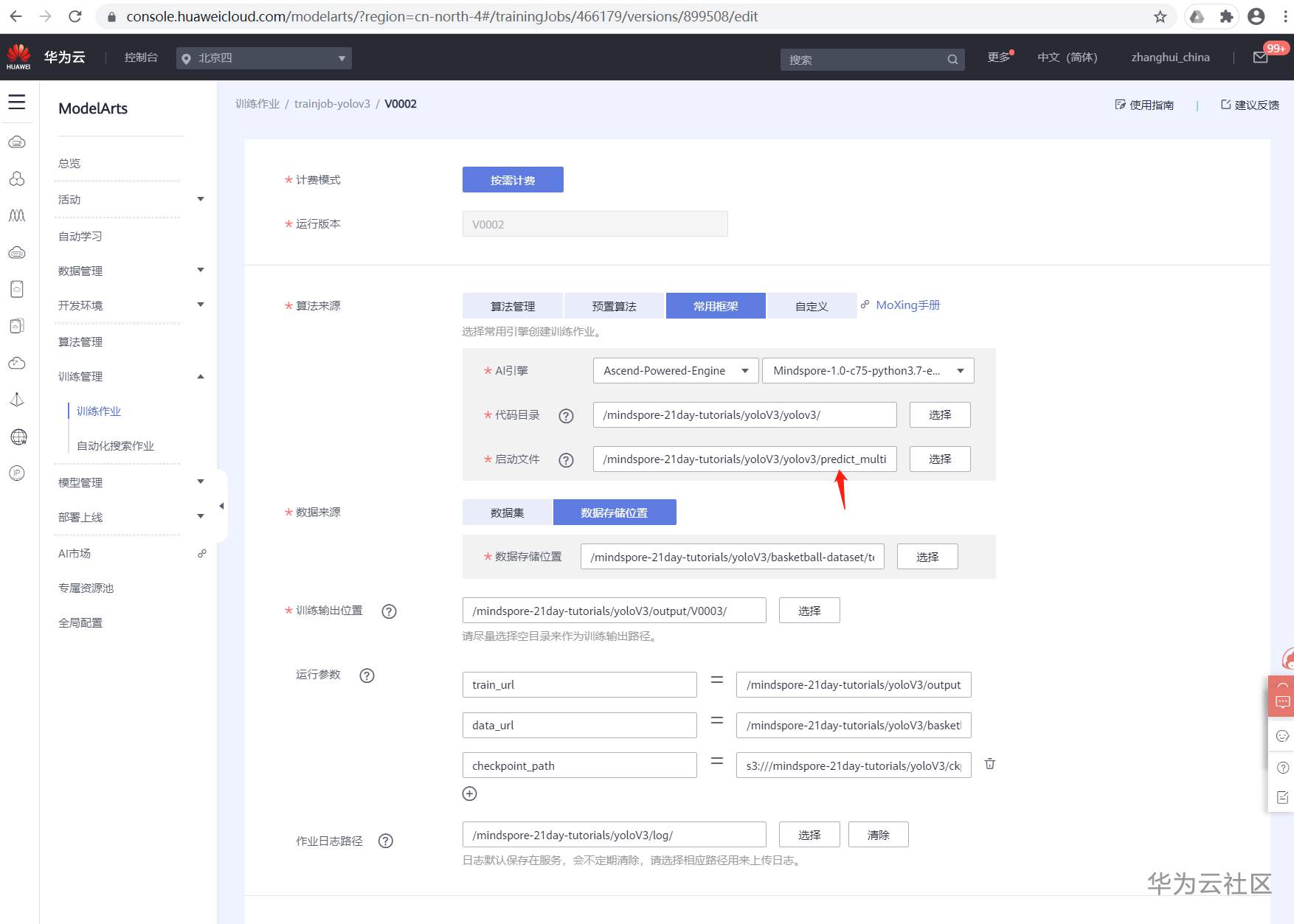
Task: Click the help icon next to 启动文件
Action: [566, 460]
